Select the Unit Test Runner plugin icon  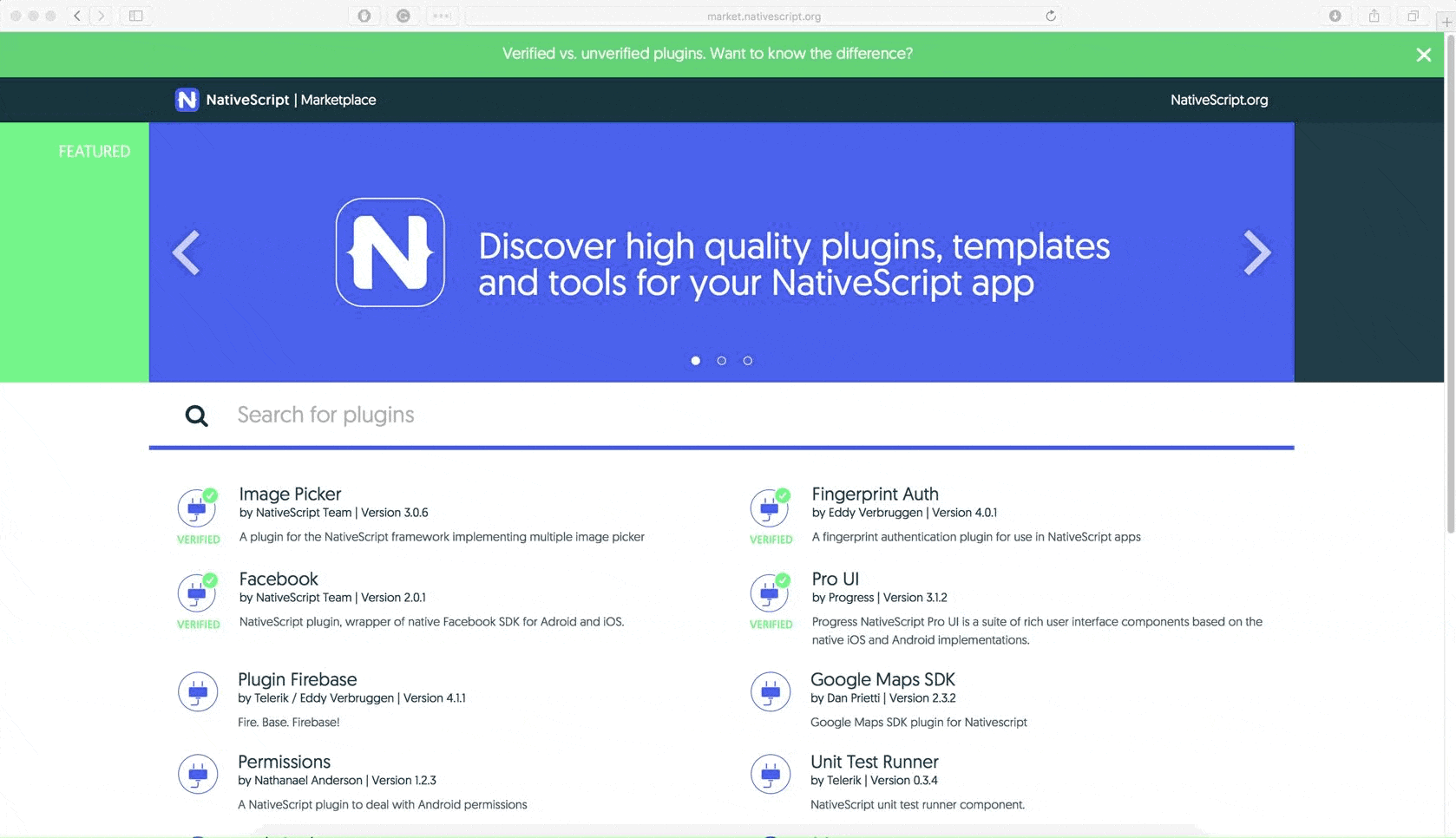(x=771, y=774)
